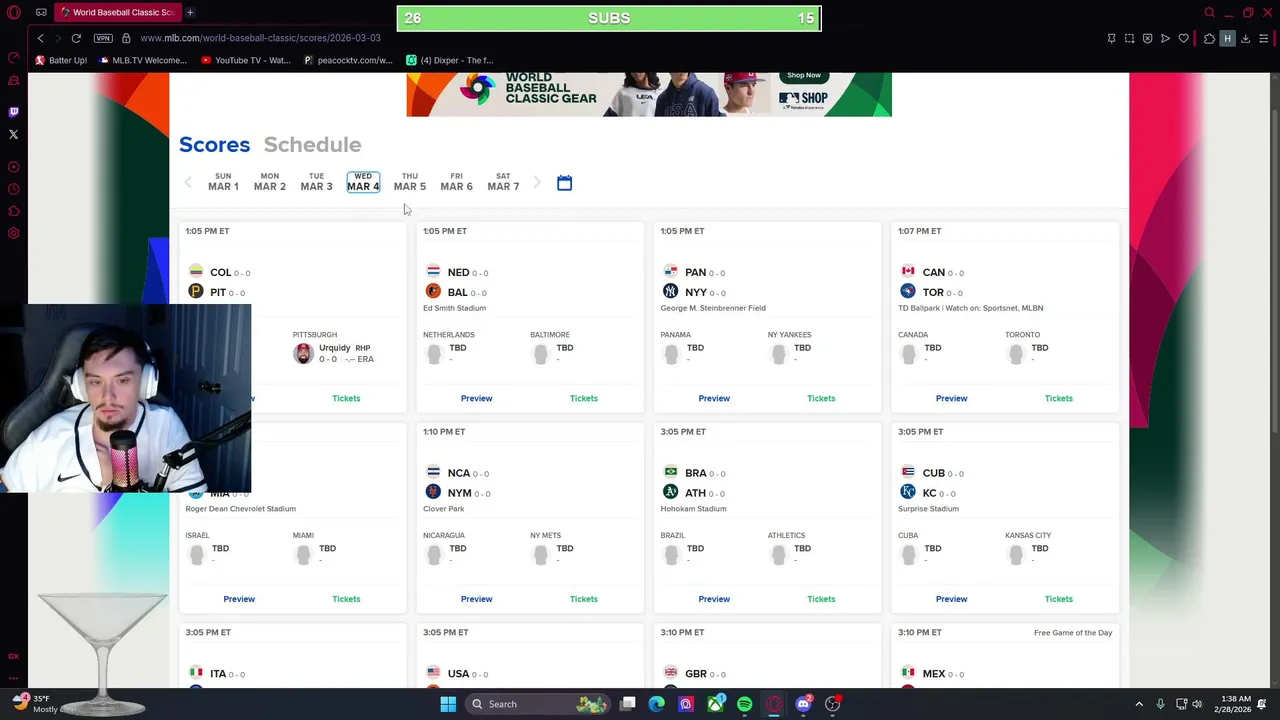
Task: Click the Shop Now button in the banner
Action: point(804,75)
